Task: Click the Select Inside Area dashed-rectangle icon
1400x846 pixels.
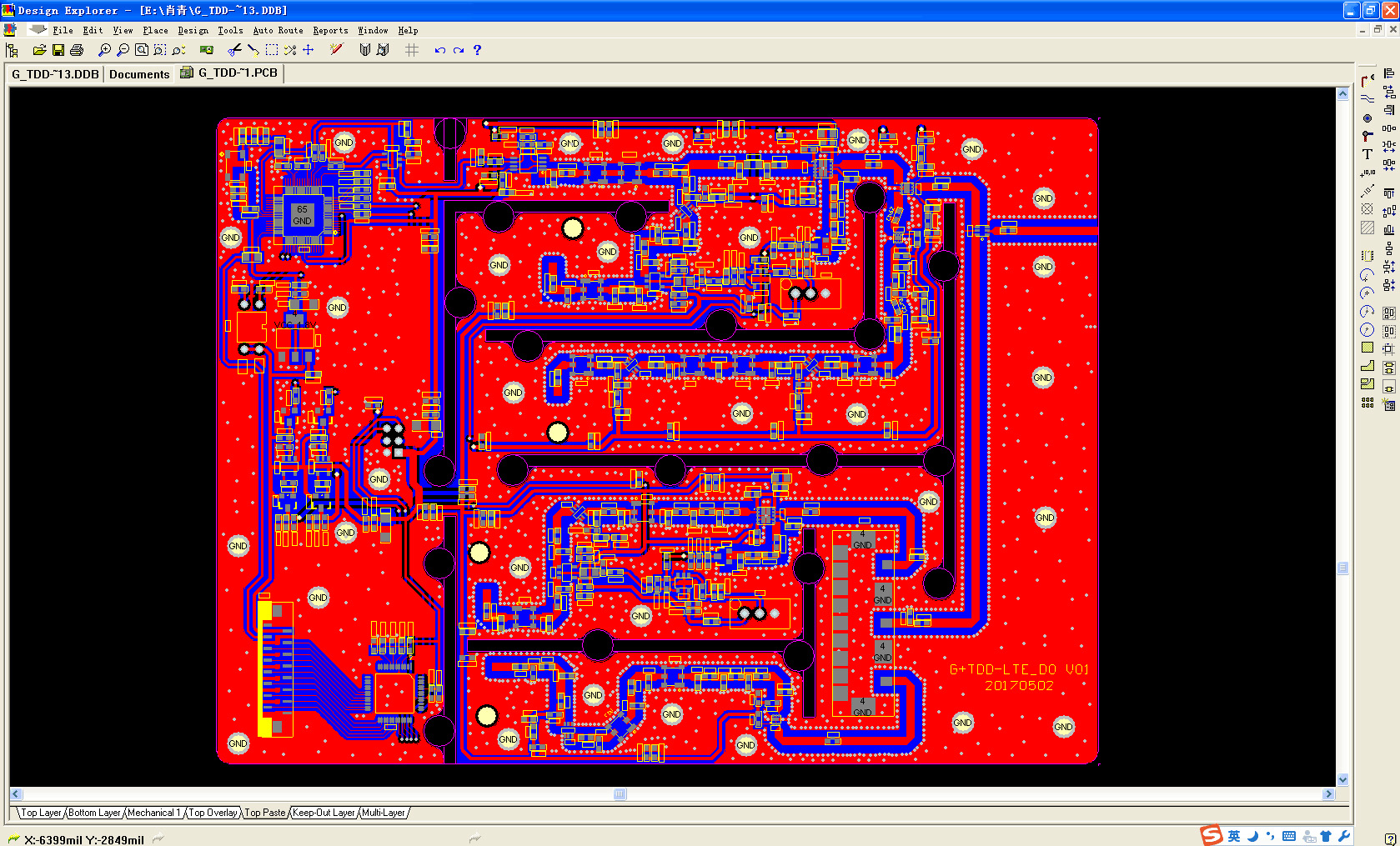Action: [271, 50]
